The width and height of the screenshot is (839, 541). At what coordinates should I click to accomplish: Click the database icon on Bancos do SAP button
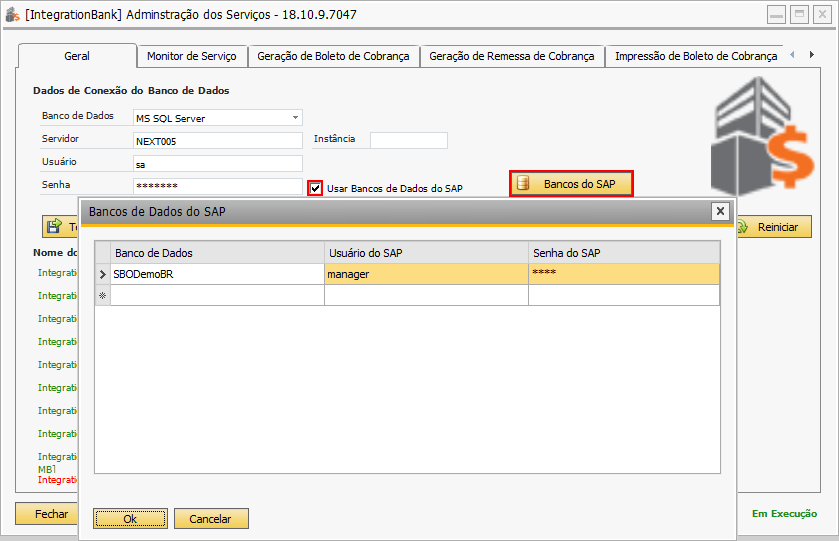pyautogui.click(x=523, y=184)
